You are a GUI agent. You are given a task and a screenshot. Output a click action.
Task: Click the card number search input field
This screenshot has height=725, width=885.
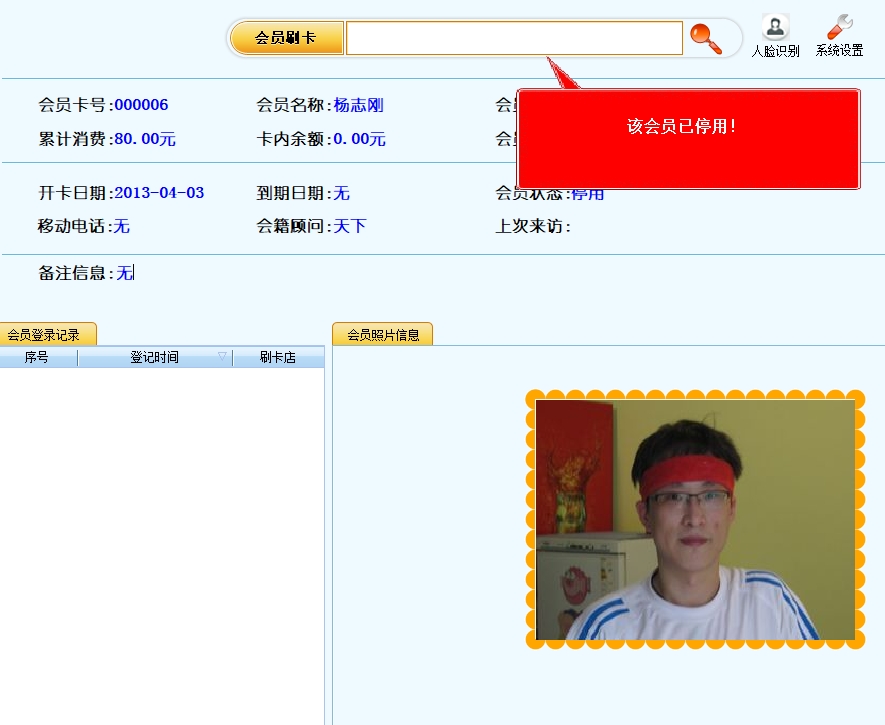pyautogui.click(x=514, y=39)
